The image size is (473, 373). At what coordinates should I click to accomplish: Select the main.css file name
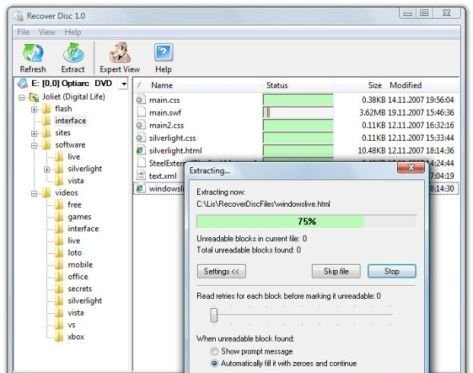pos(165,100)
